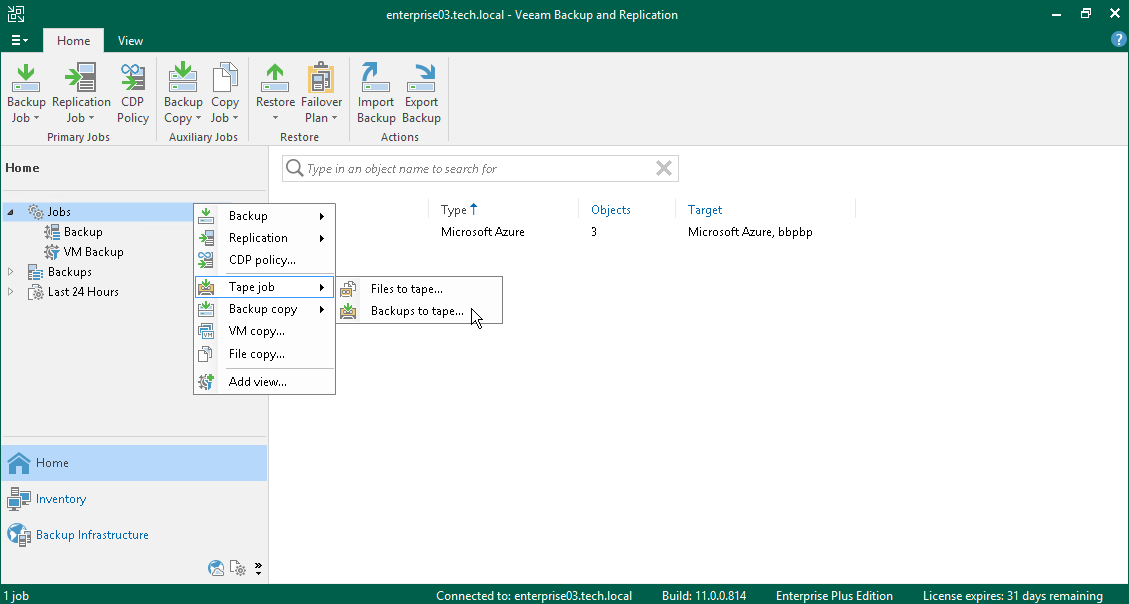
Task: Open the Tape job submenu entry
Action: 264,287
